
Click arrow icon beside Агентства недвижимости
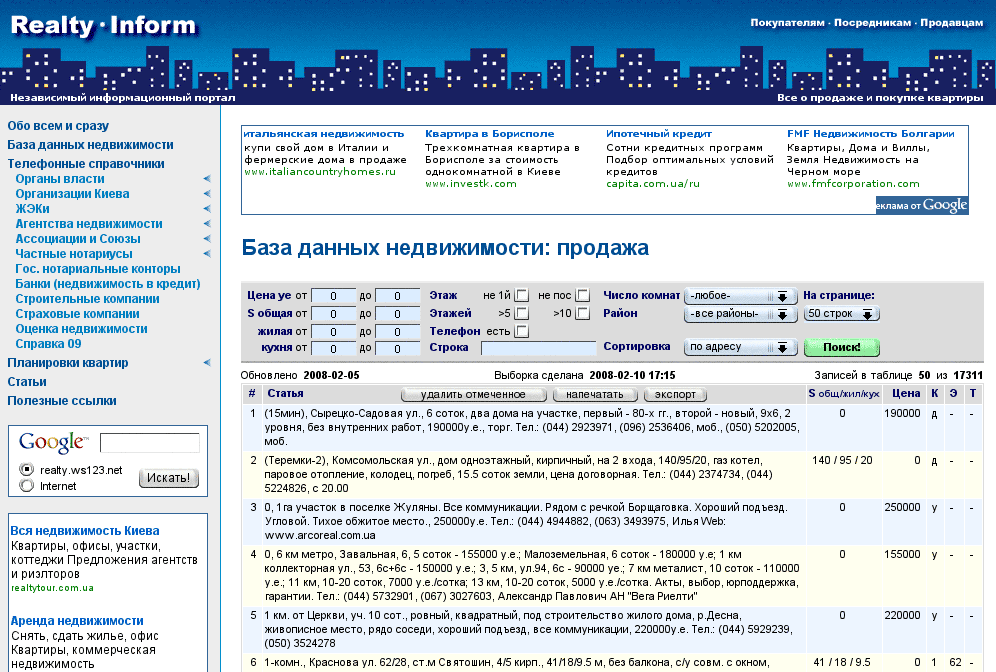pos(207,224)
